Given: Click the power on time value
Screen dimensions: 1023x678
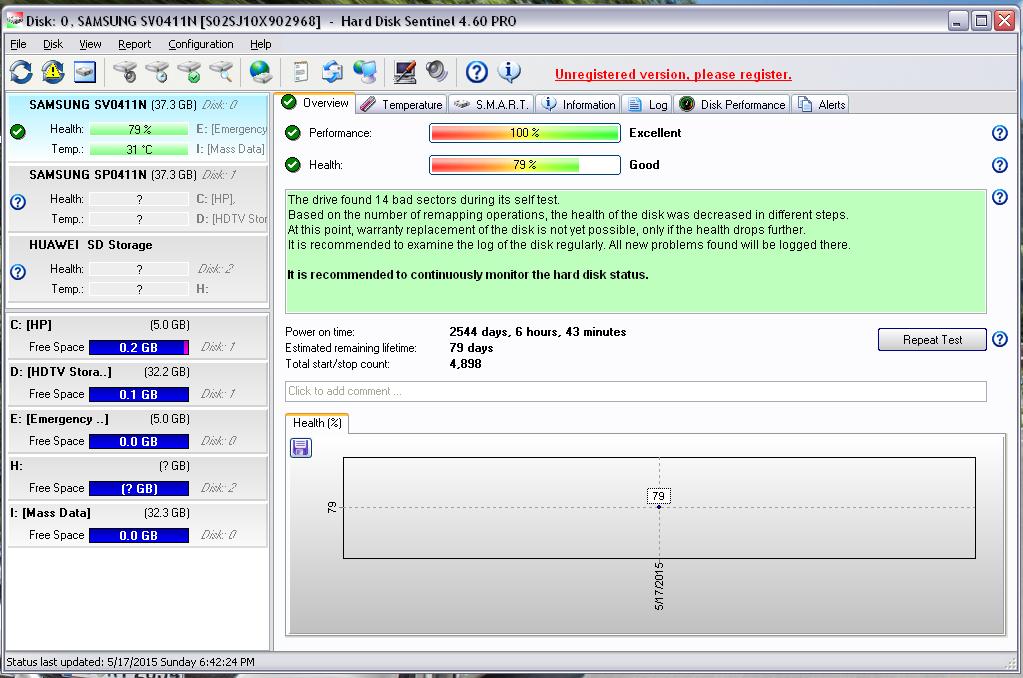Looking at the screenshot, I should click(x=538, y=331).
